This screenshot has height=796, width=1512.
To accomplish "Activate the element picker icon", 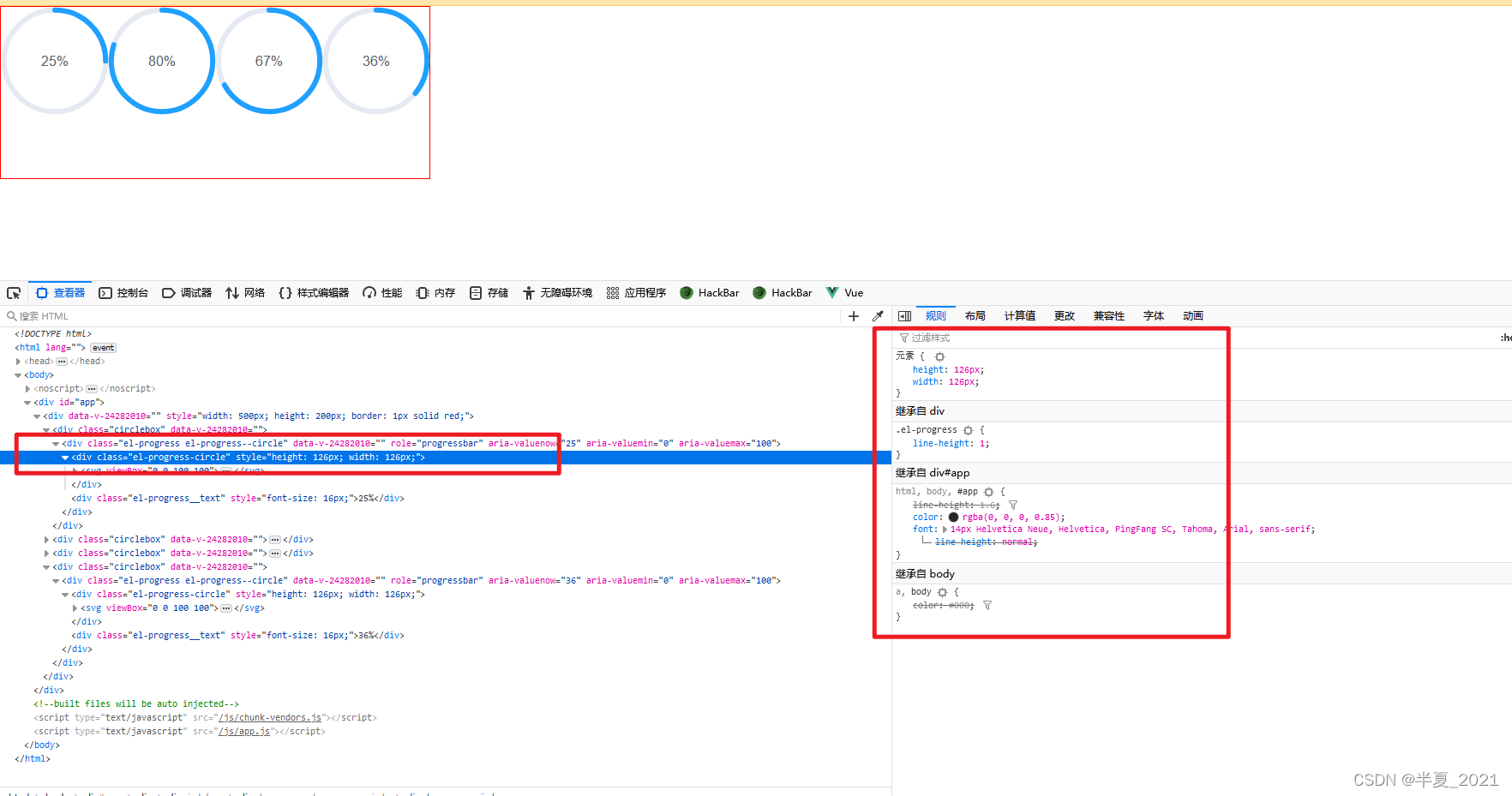I will click(x=14, y=293).
